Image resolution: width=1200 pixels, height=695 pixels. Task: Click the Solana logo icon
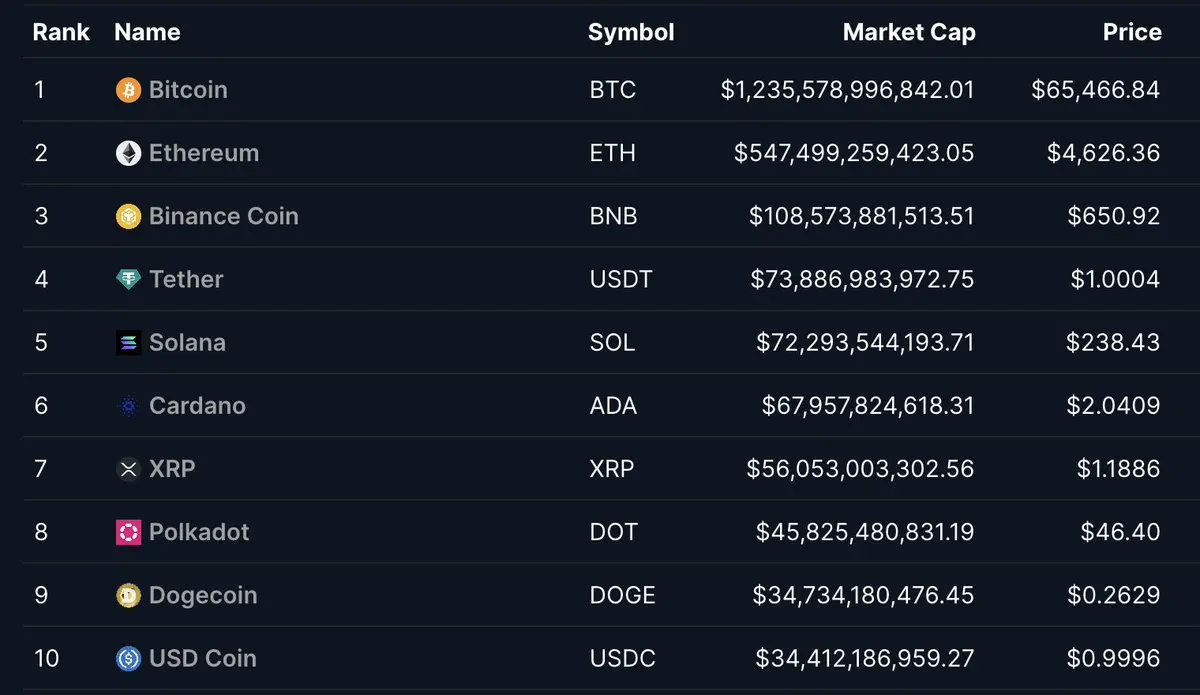pyautogui.click(x=128, y=343)
